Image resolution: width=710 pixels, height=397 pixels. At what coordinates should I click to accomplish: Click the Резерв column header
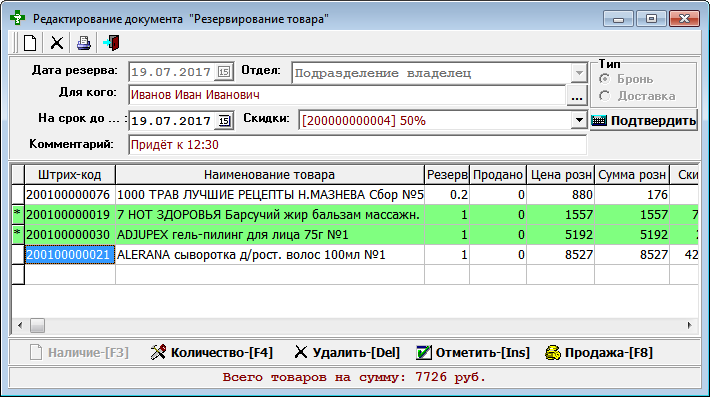point(447,175)
